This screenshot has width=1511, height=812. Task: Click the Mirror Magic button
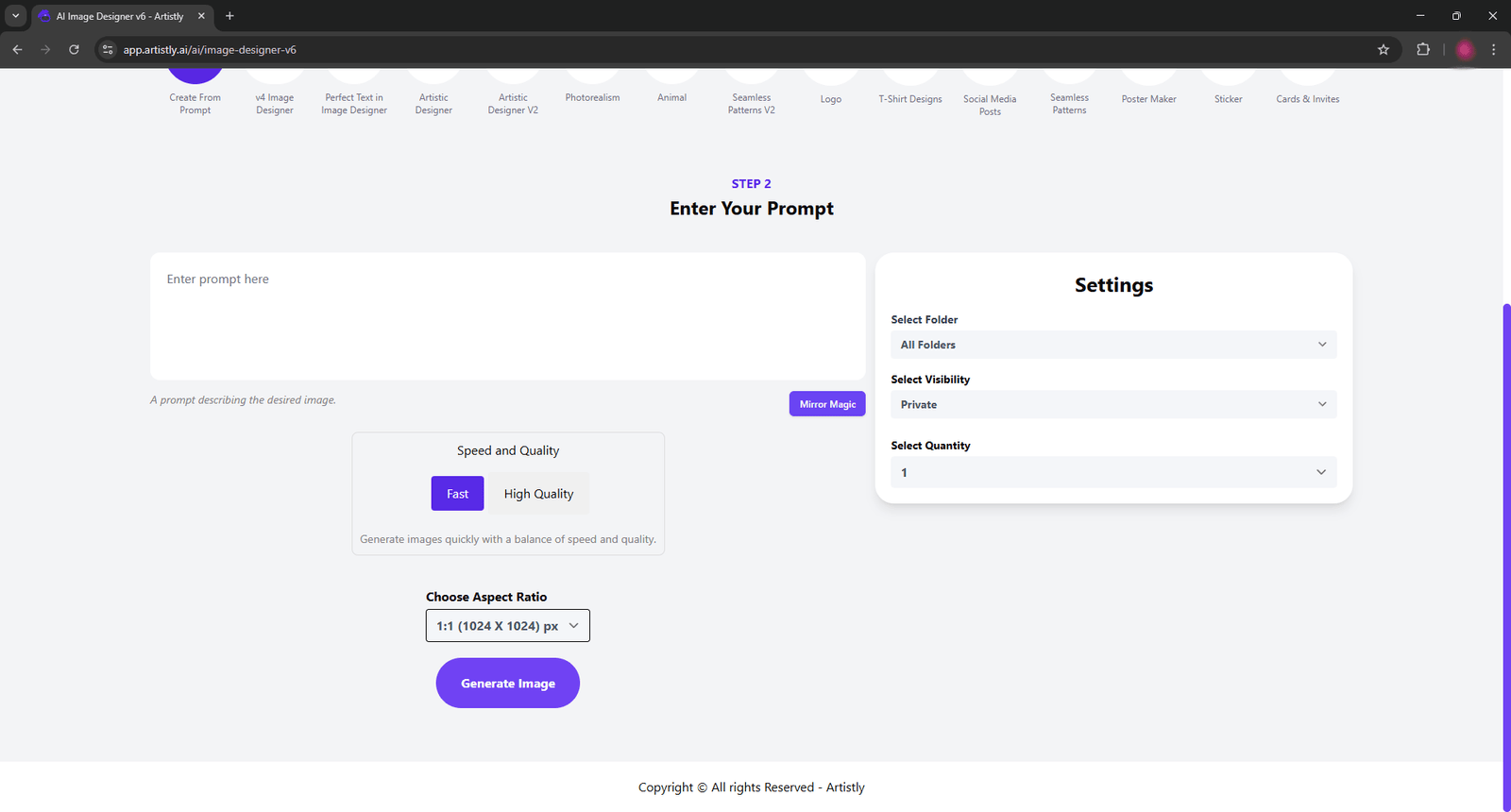(x=827, y=404)
